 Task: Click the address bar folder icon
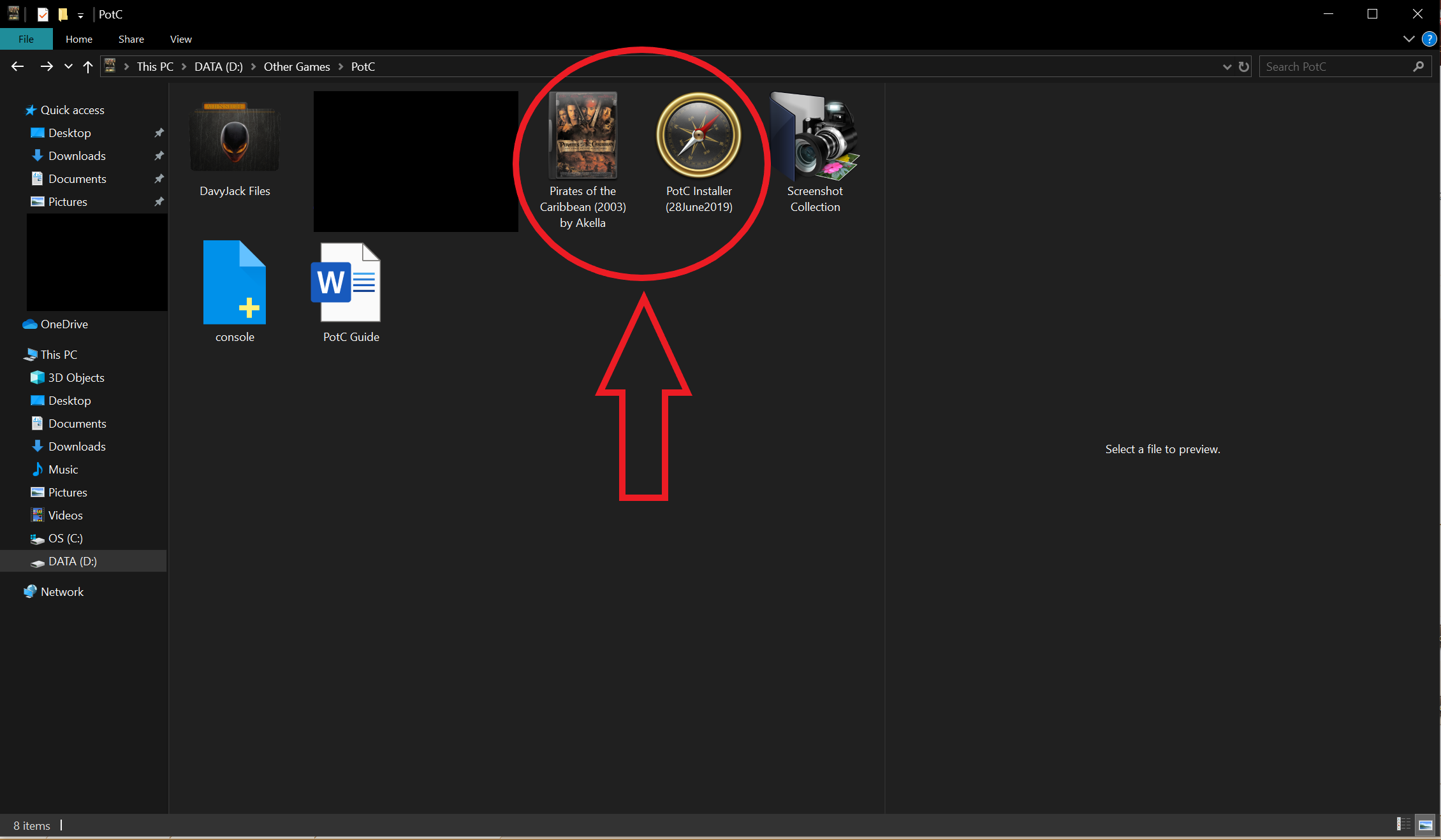[x=110, y=66]
